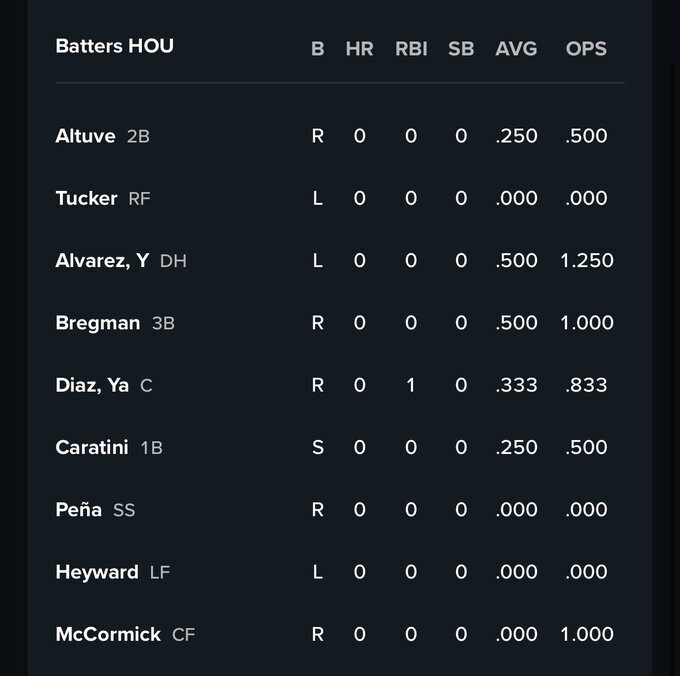Click Diaz's RBI value of 1
This screenshot has height=676, width=680.
pos(411,385)
